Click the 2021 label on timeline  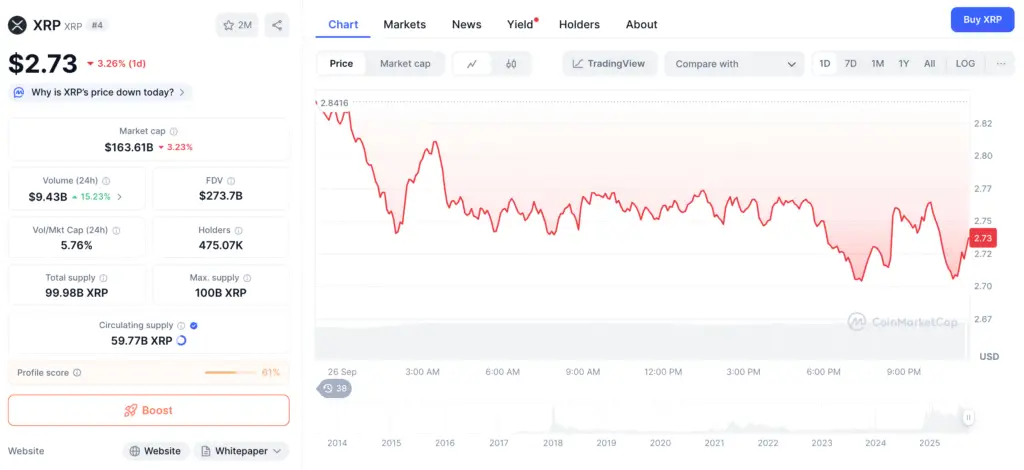point(714,443)
